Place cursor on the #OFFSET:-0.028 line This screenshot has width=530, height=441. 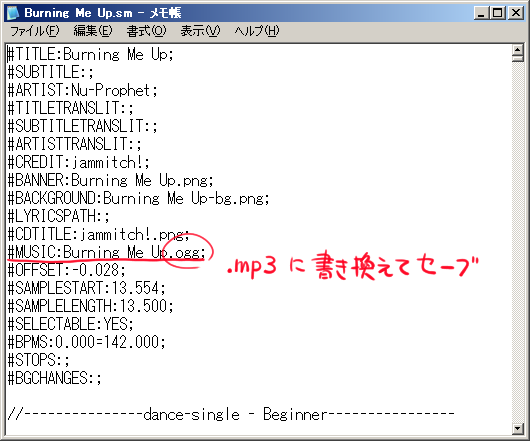point(67,270)
